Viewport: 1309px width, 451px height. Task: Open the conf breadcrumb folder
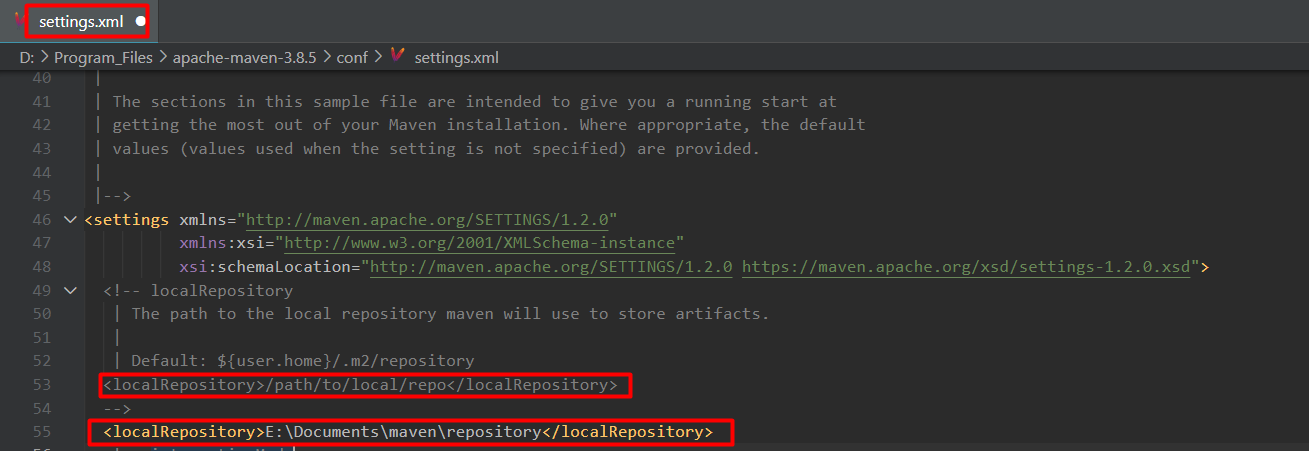(x=352, y=58)
